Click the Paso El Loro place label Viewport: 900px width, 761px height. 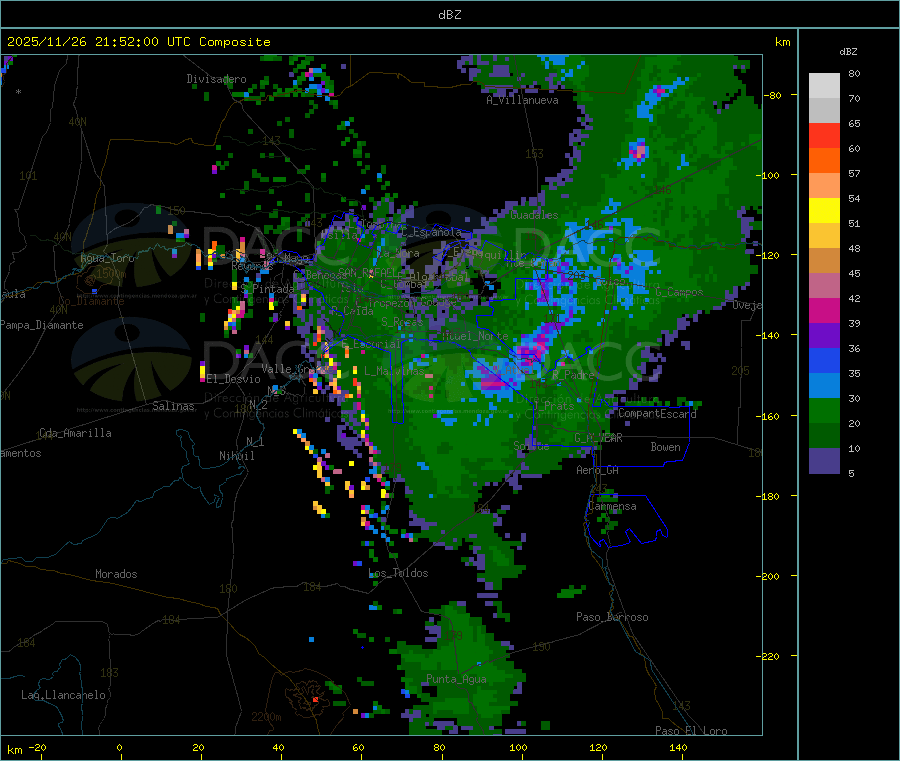691,731
